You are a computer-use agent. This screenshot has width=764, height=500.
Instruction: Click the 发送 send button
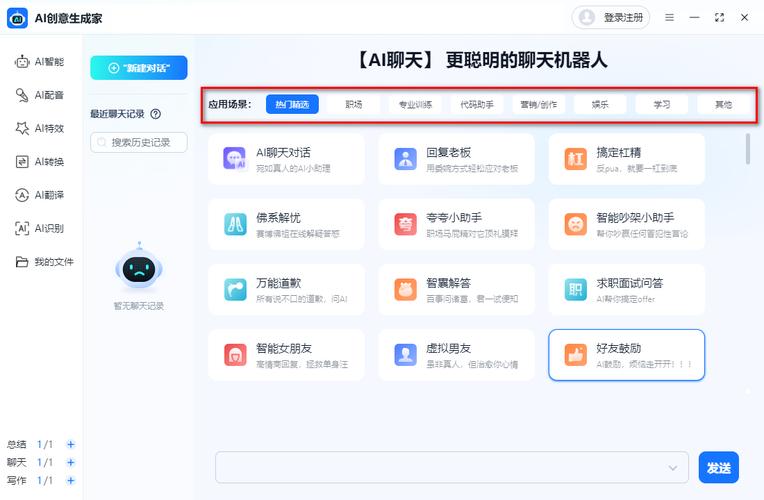point(719,468)
